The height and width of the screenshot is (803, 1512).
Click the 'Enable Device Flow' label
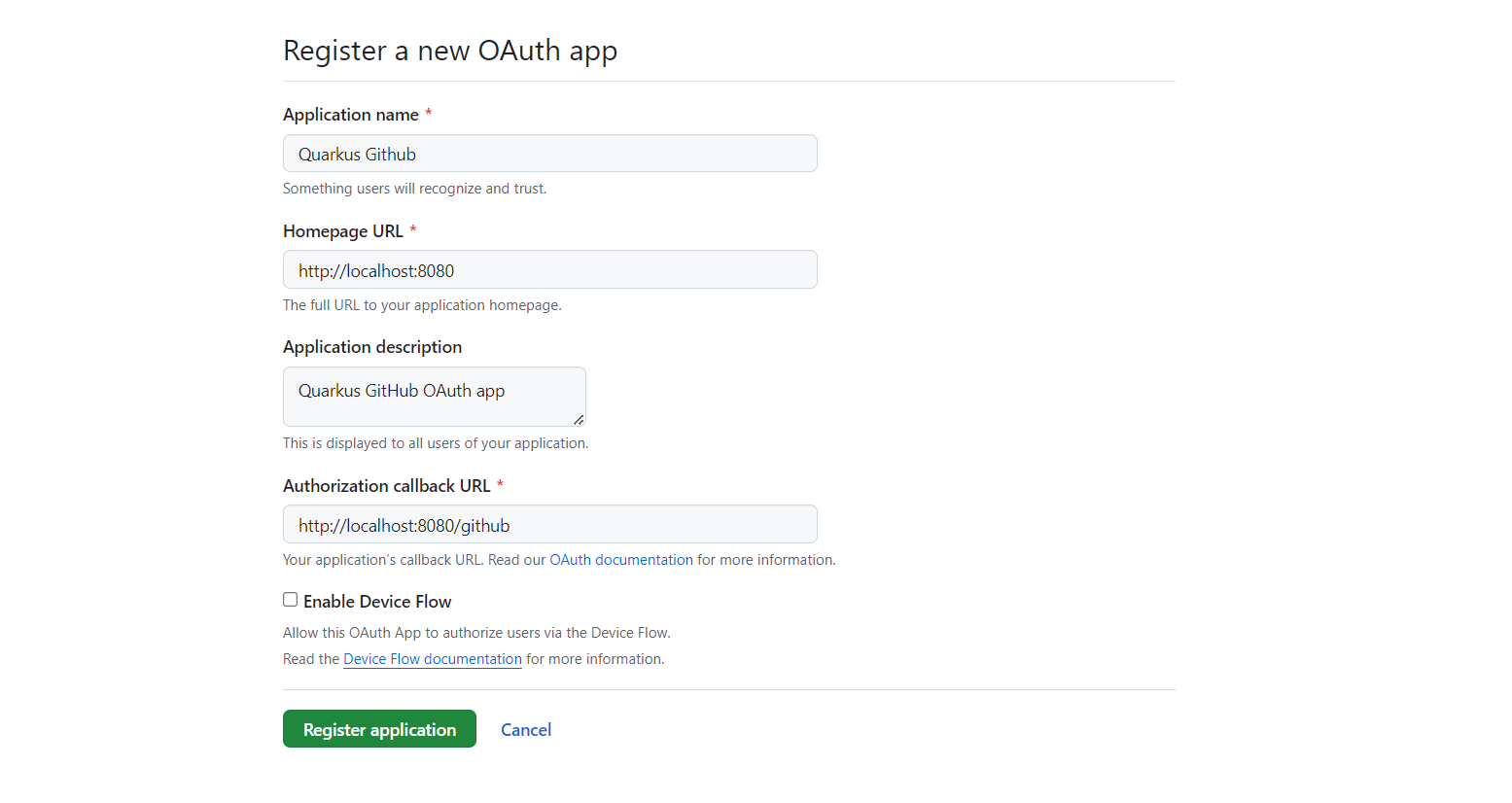click(377, 602)
